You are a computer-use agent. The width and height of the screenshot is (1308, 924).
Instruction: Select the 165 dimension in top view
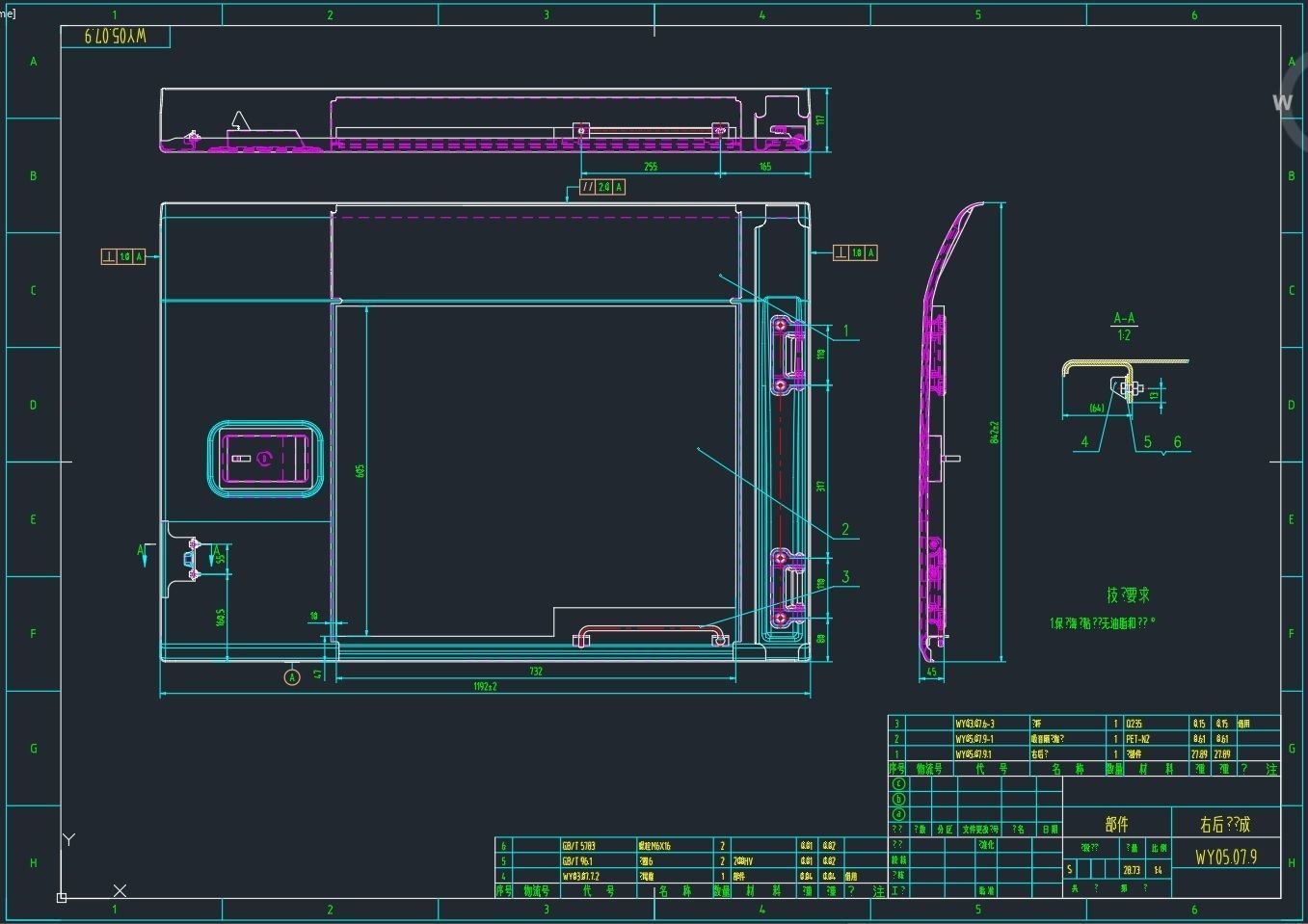[764, 167]
